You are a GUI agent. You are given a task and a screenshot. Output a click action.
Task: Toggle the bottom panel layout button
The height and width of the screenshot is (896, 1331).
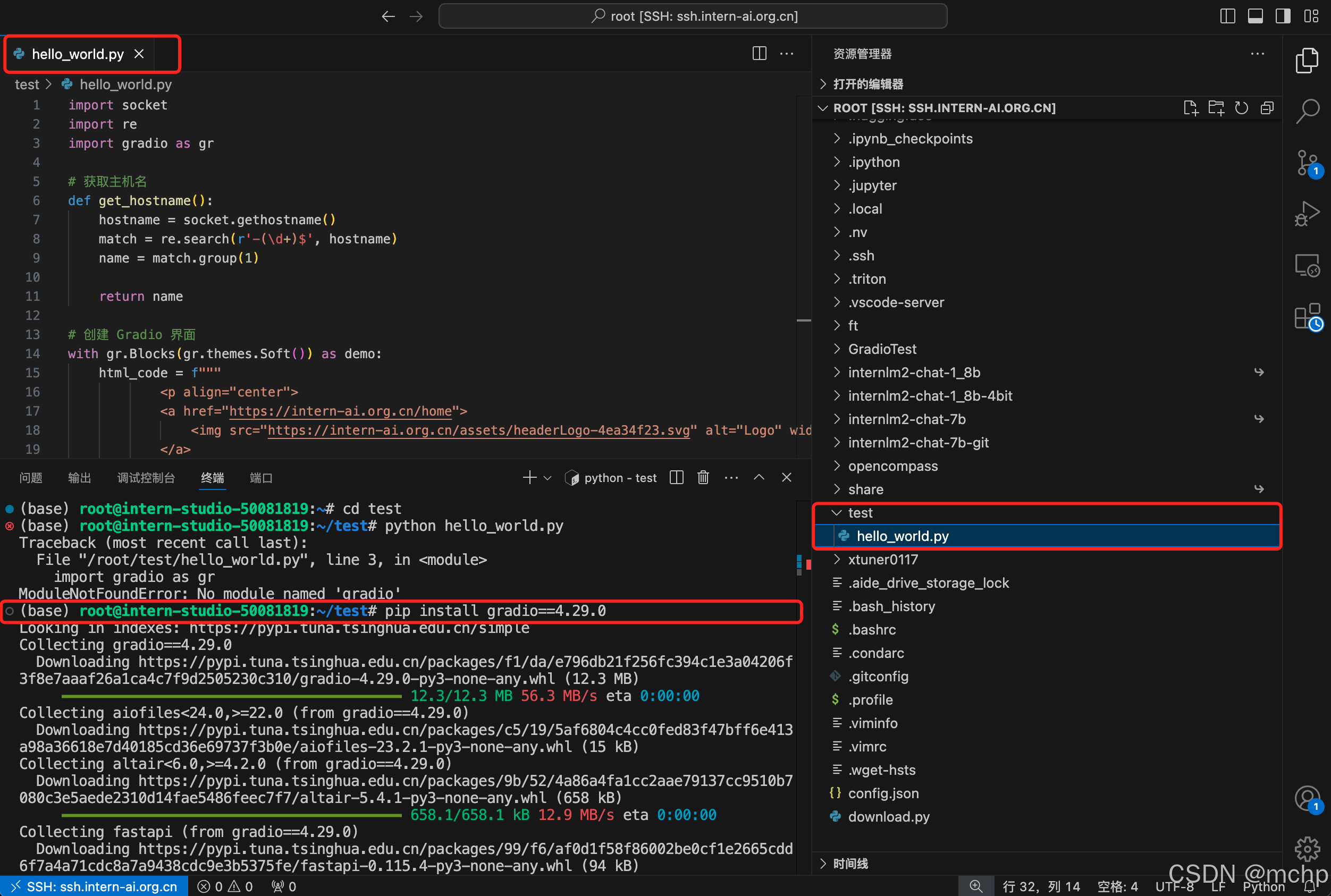(x=1255, y=16)
